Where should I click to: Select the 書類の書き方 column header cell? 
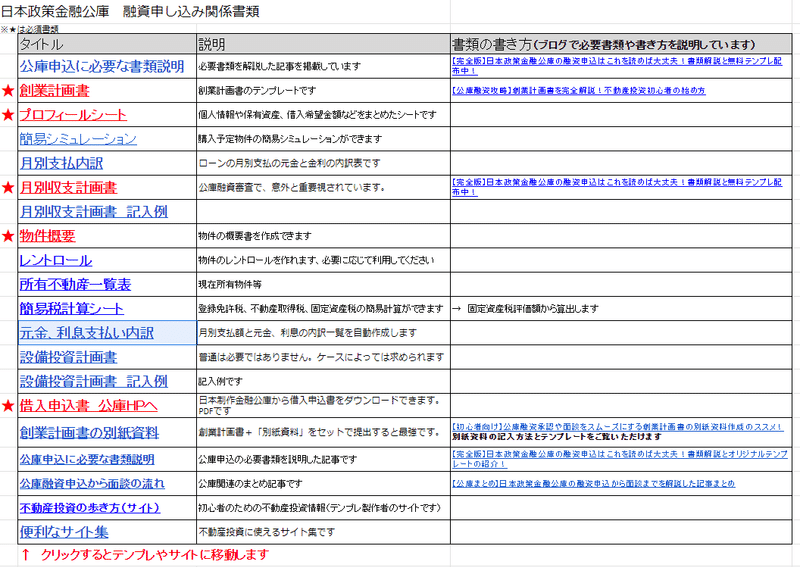(x=621, y=44)
